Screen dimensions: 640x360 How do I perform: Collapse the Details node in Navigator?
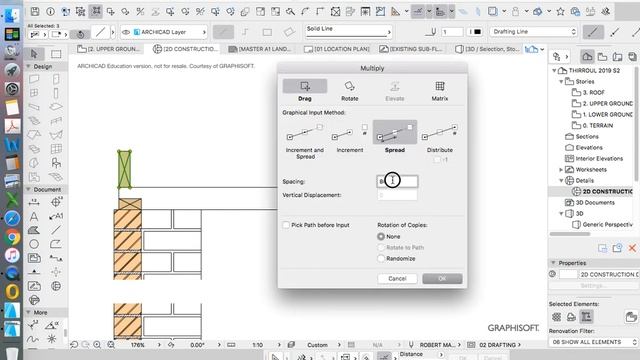click(x=561, y=180)
